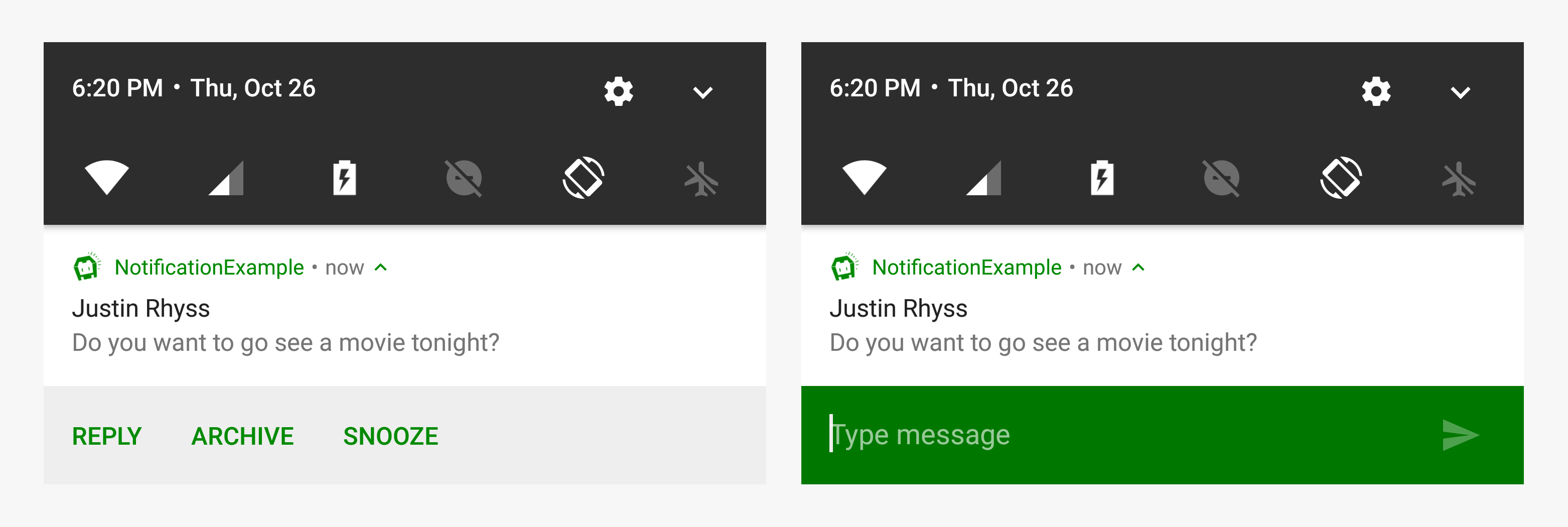The width and height of the screenshot is (1568, 527).
Task: Tap NotificationExample app icon above the green reply bar
Action: tap(844, 267)
